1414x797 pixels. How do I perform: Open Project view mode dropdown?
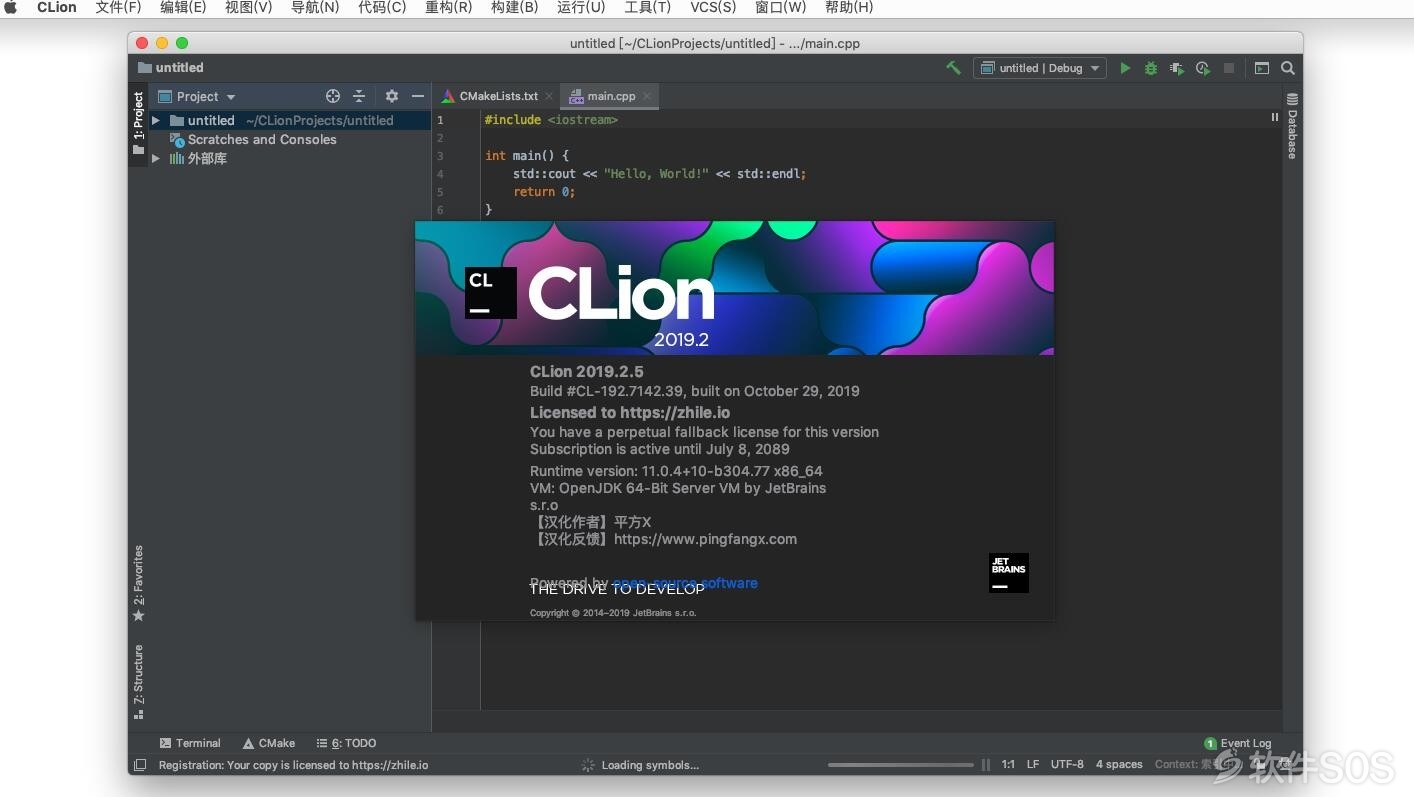point(197,96)
